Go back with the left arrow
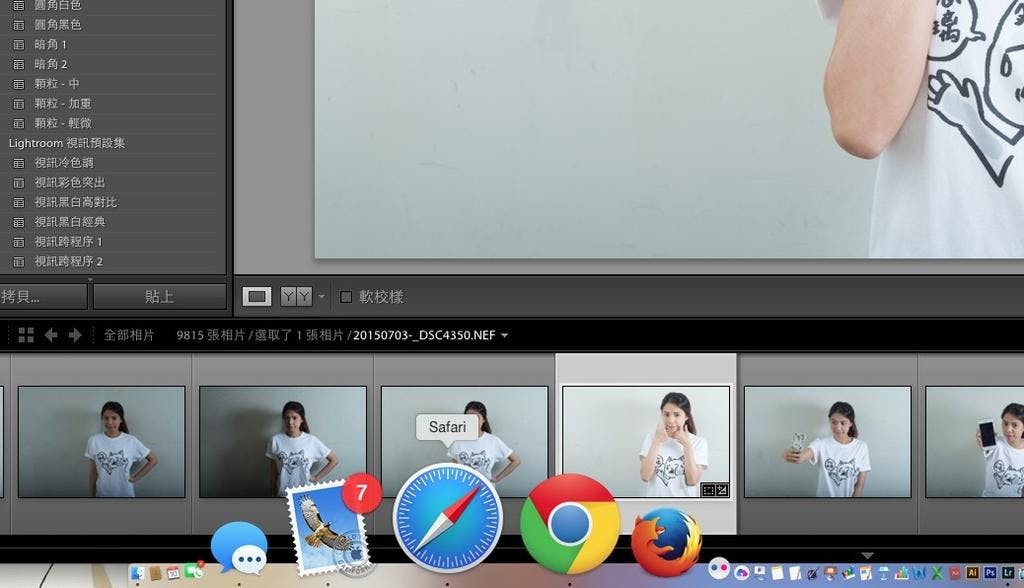1024x588 pixels. click(50, 335)
